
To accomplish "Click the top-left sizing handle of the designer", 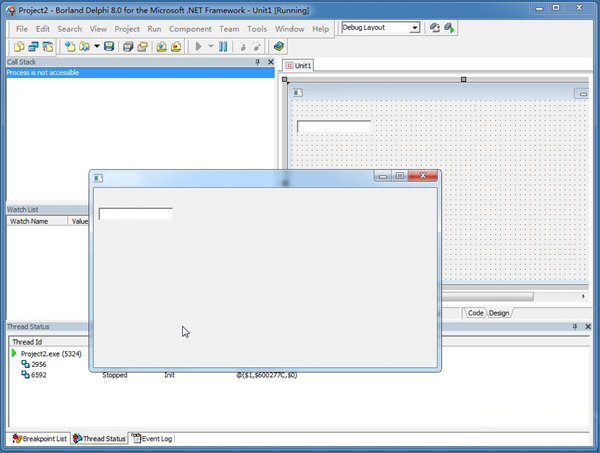I will pyautogui.click(x=284, y=80).
